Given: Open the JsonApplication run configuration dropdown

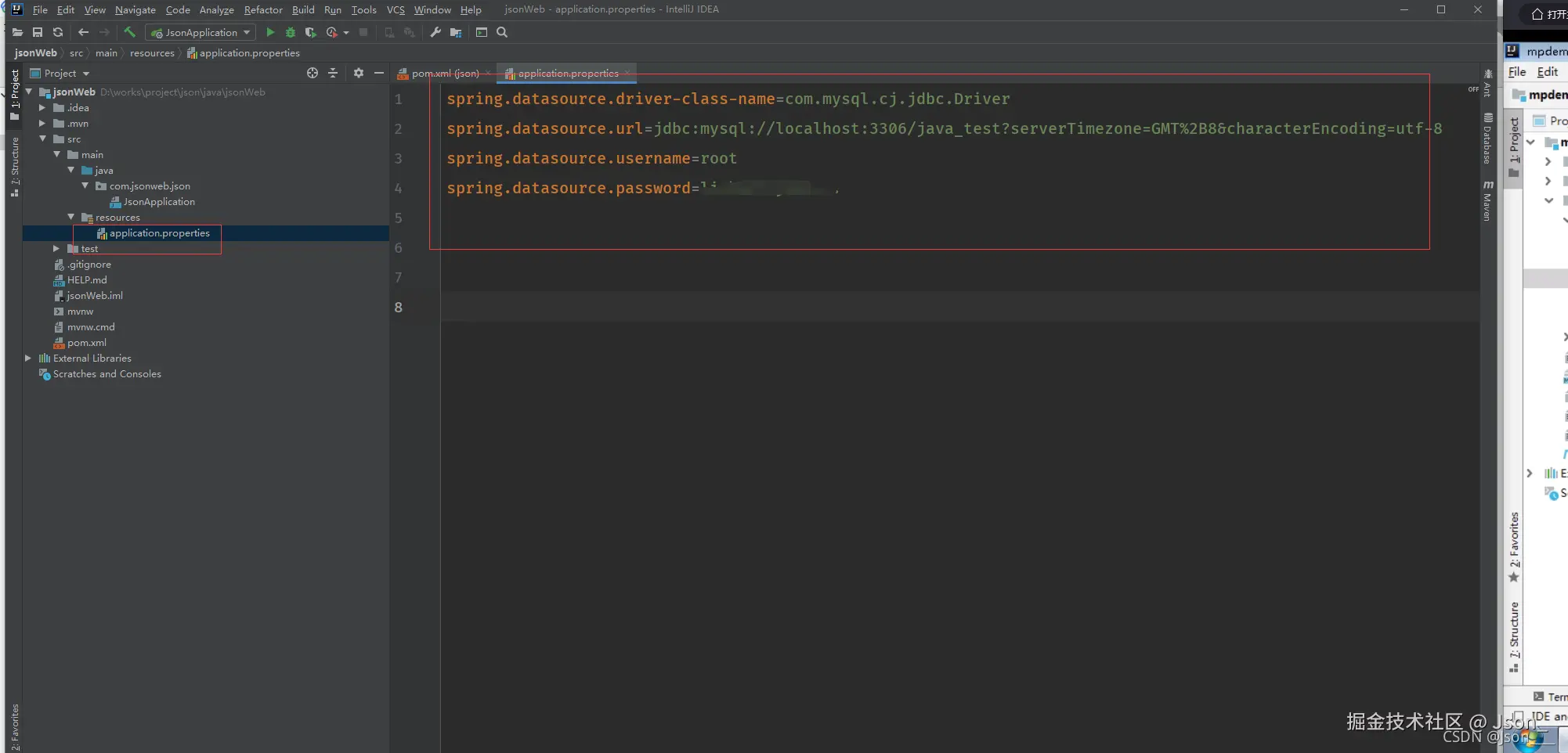Looking at the screenshot, I should (x=201, y=32).
